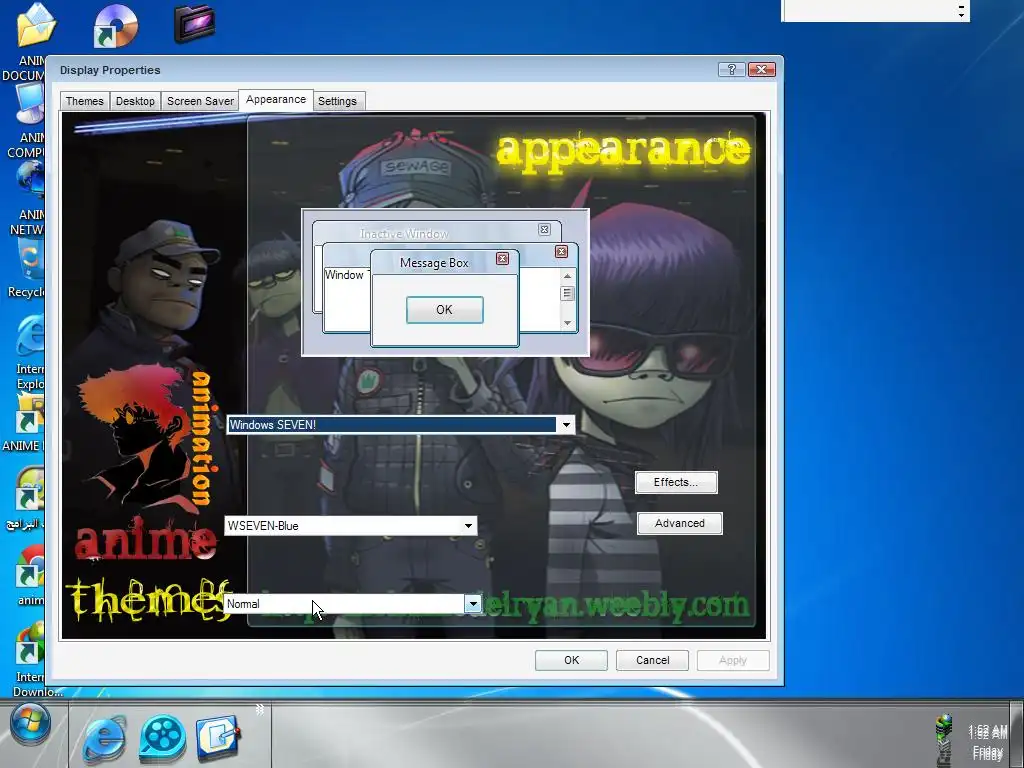Open the Internet Download shortcut icon
This screenshot has height=768, width=1024.
point(30,645)
